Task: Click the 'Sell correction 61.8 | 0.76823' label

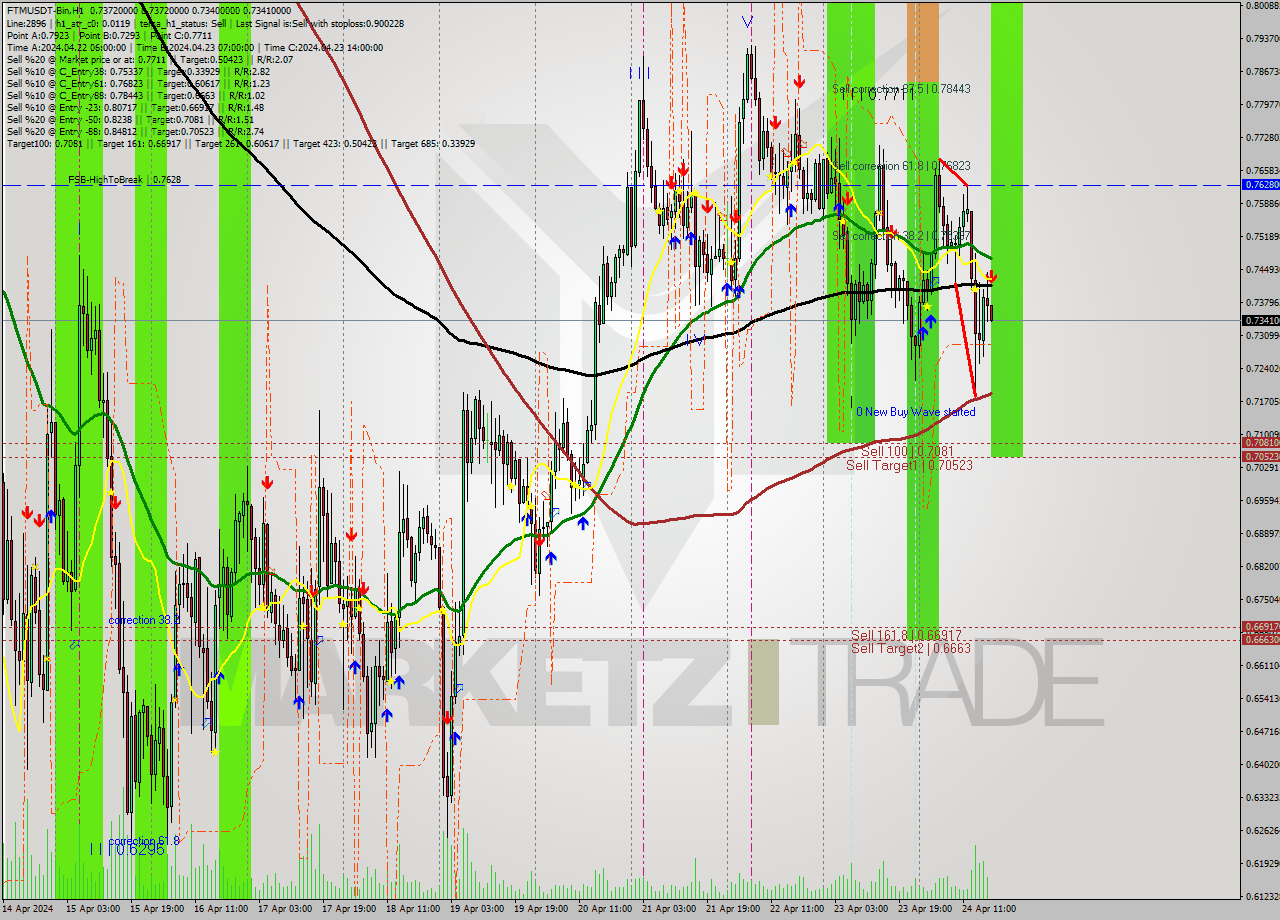Action: coord(901,166)
